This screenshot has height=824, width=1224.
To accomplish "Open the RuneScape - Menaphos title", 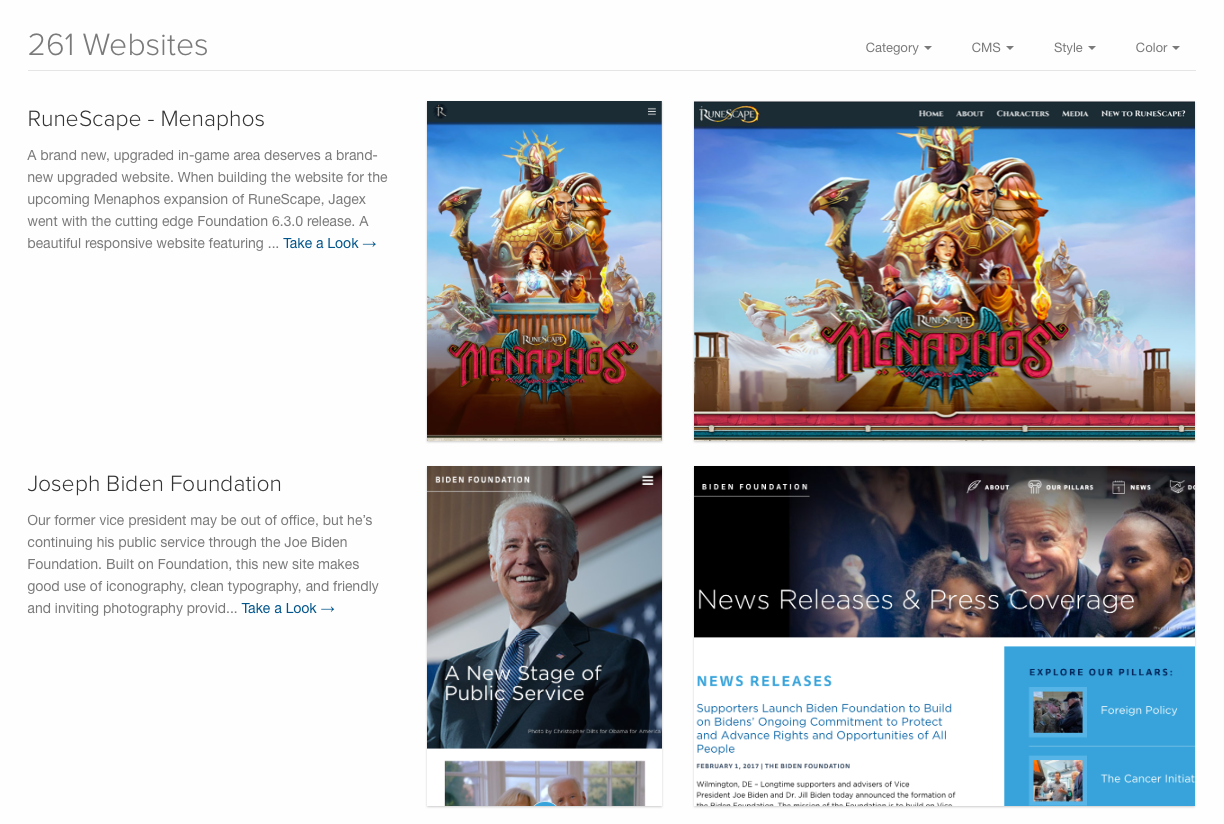I will (146, 119).
